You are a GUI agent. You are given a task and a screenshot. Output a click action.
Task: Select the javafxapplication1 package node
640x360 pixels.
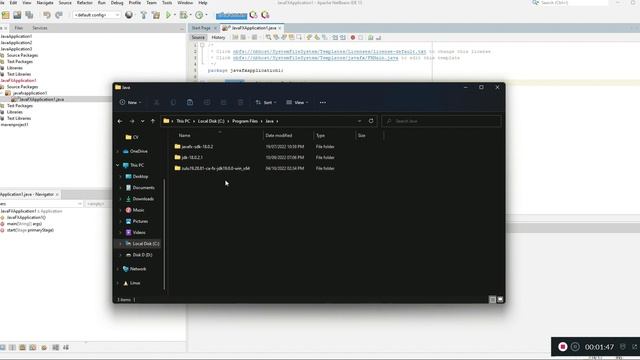click(30, 93)
